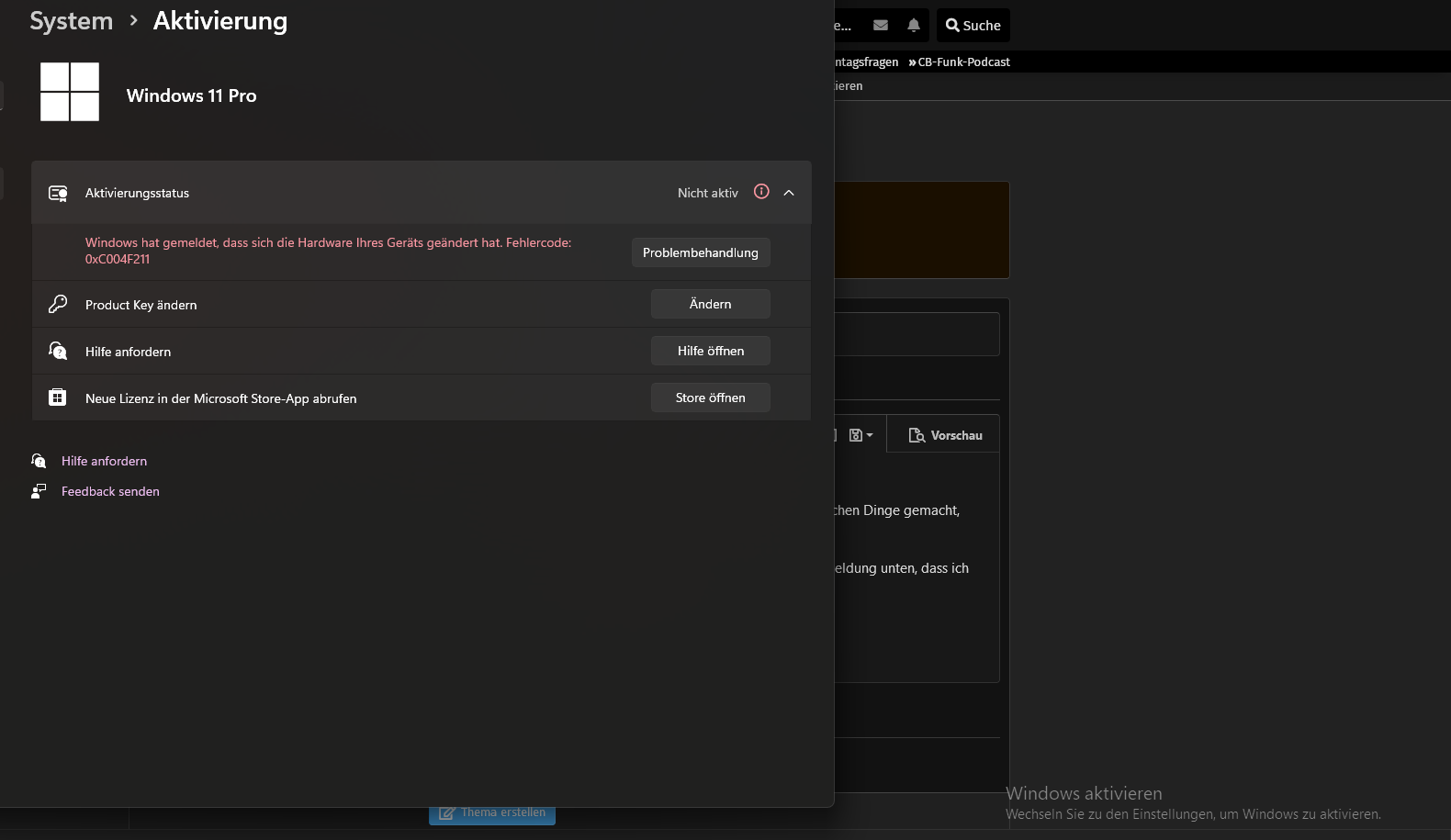Image resolution: width=1451 pixels, height=840 pixels.
Task: Open the Problembehandlung troubleshooter
Action: pyautogui.click(x=701, y=252)
